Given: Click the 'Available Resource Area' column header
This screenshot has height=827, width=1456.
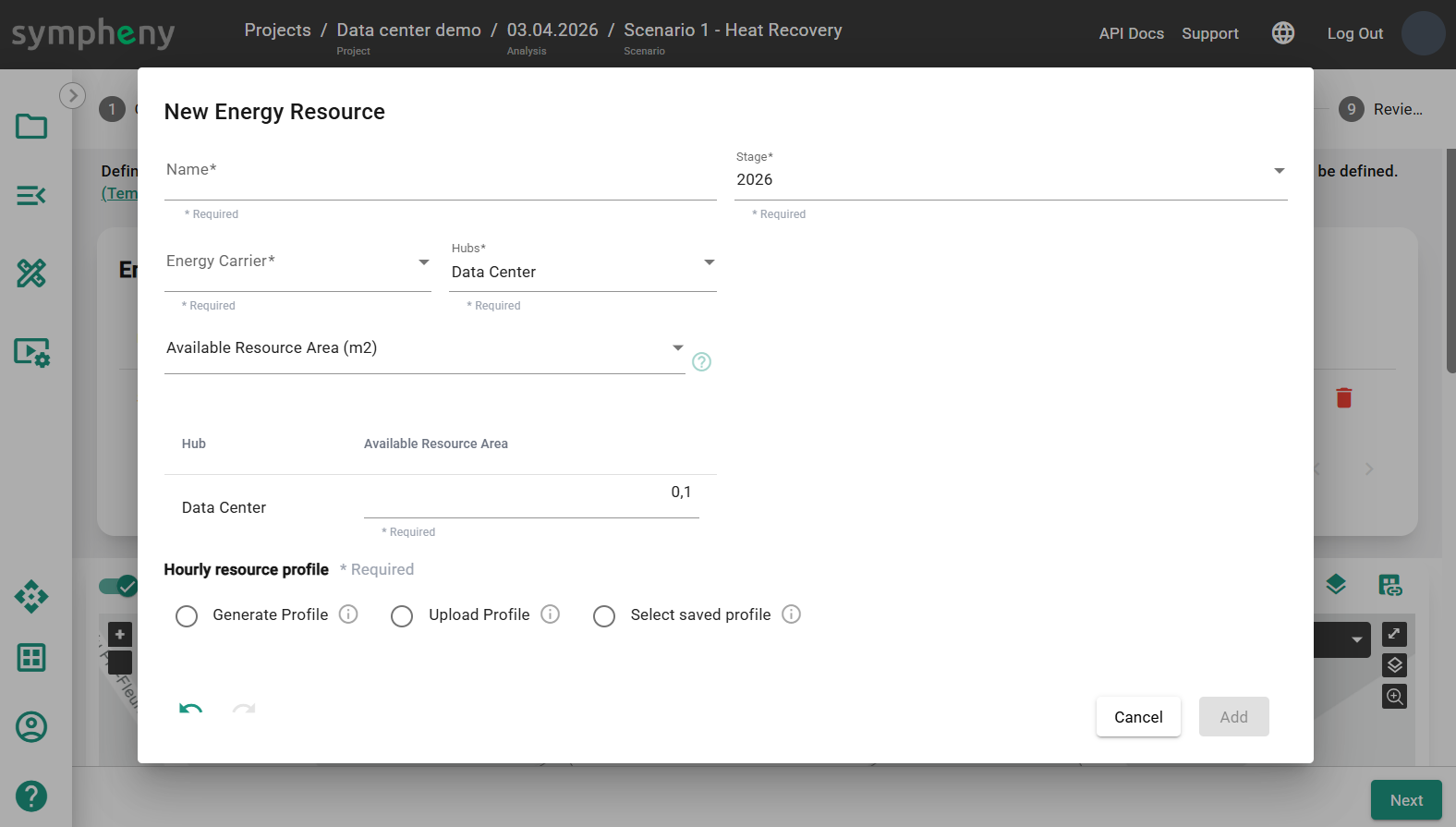Looking at the screenshot, I should tap(436, 444).
